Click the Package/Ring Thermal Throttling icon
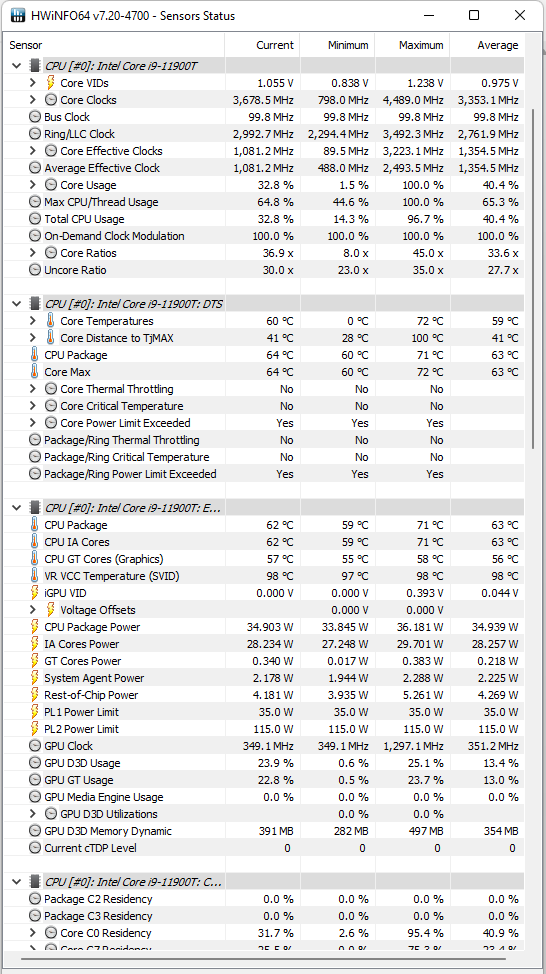 click(x=35, y=440)
